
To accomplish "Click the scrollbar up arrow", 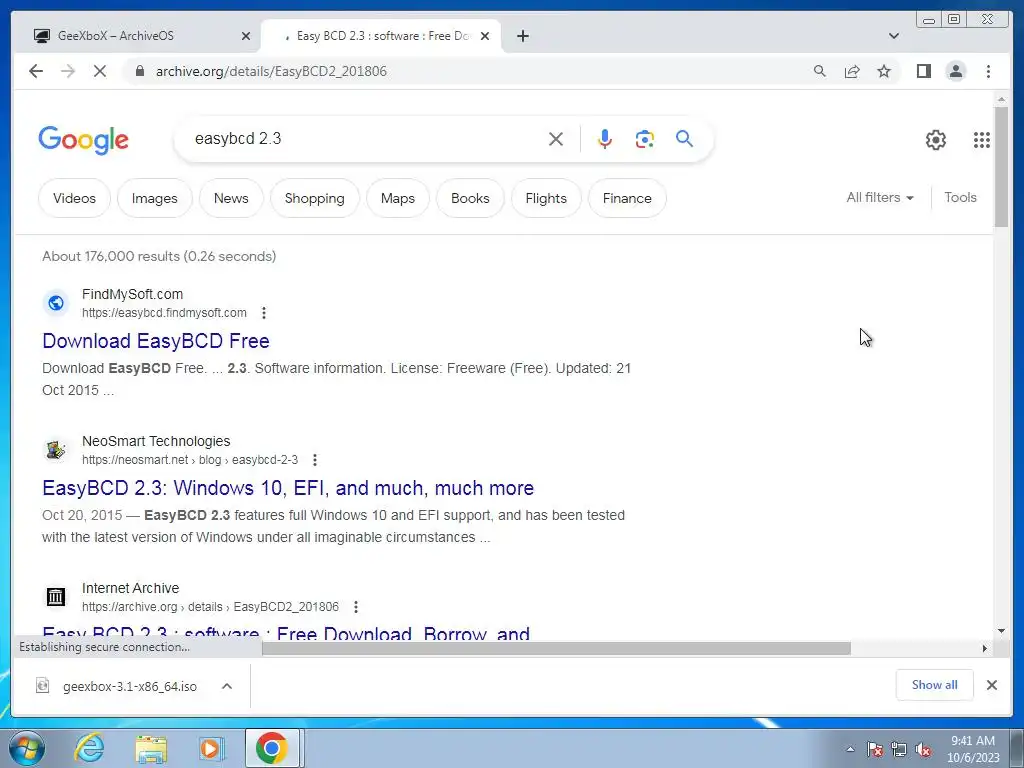I will click(x=1001, y=99).
